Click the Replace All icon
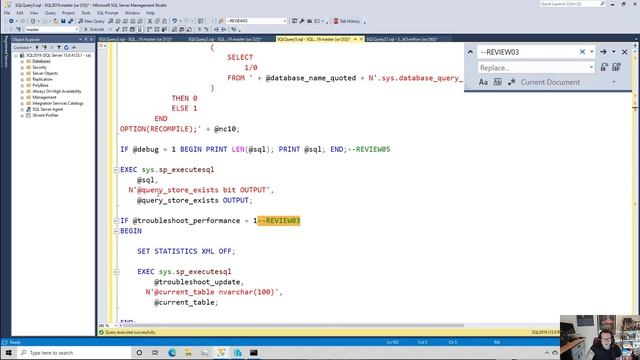Screen dimensions: 640x360 616,67
